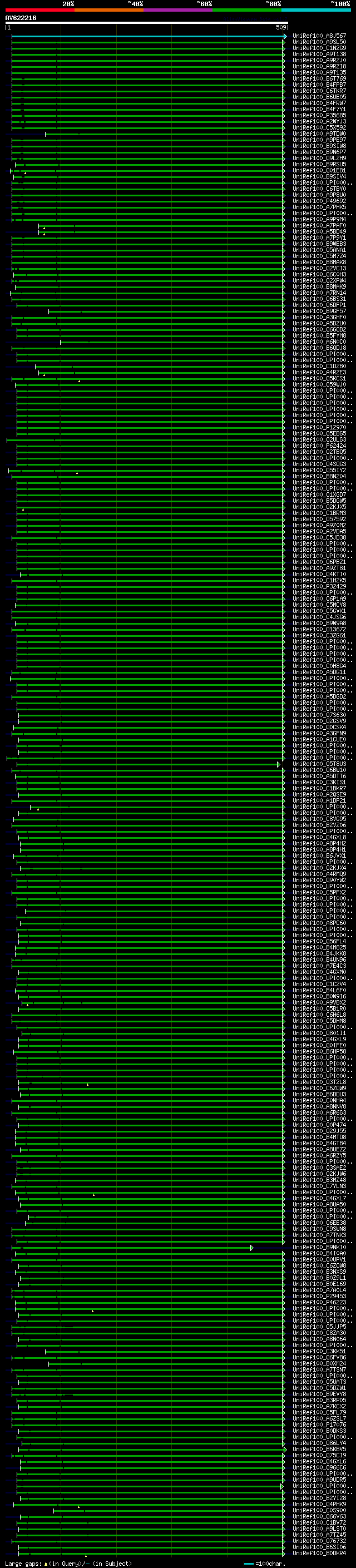This screenshot has height=1568, width=356.
Task: Select the UniRef100_B6JVX1 label
Action: [319, 856]
